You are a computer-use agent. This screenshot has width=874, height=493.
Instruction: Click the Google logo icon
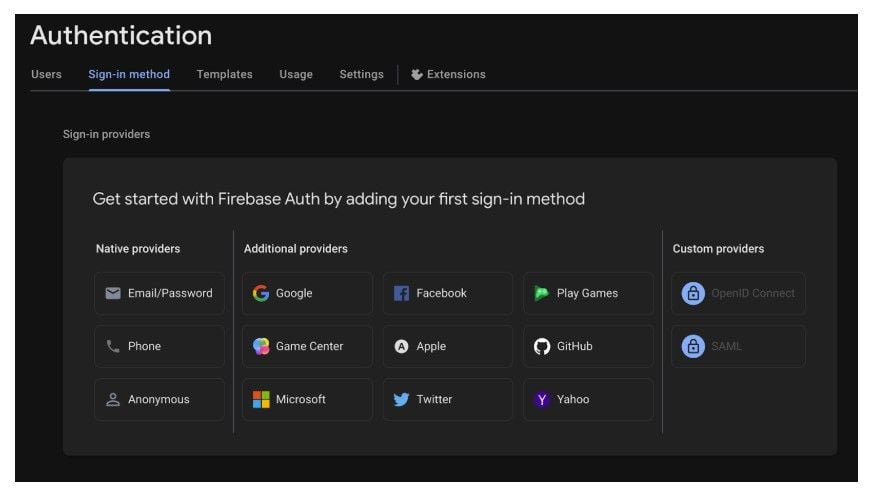pos(261,293)
